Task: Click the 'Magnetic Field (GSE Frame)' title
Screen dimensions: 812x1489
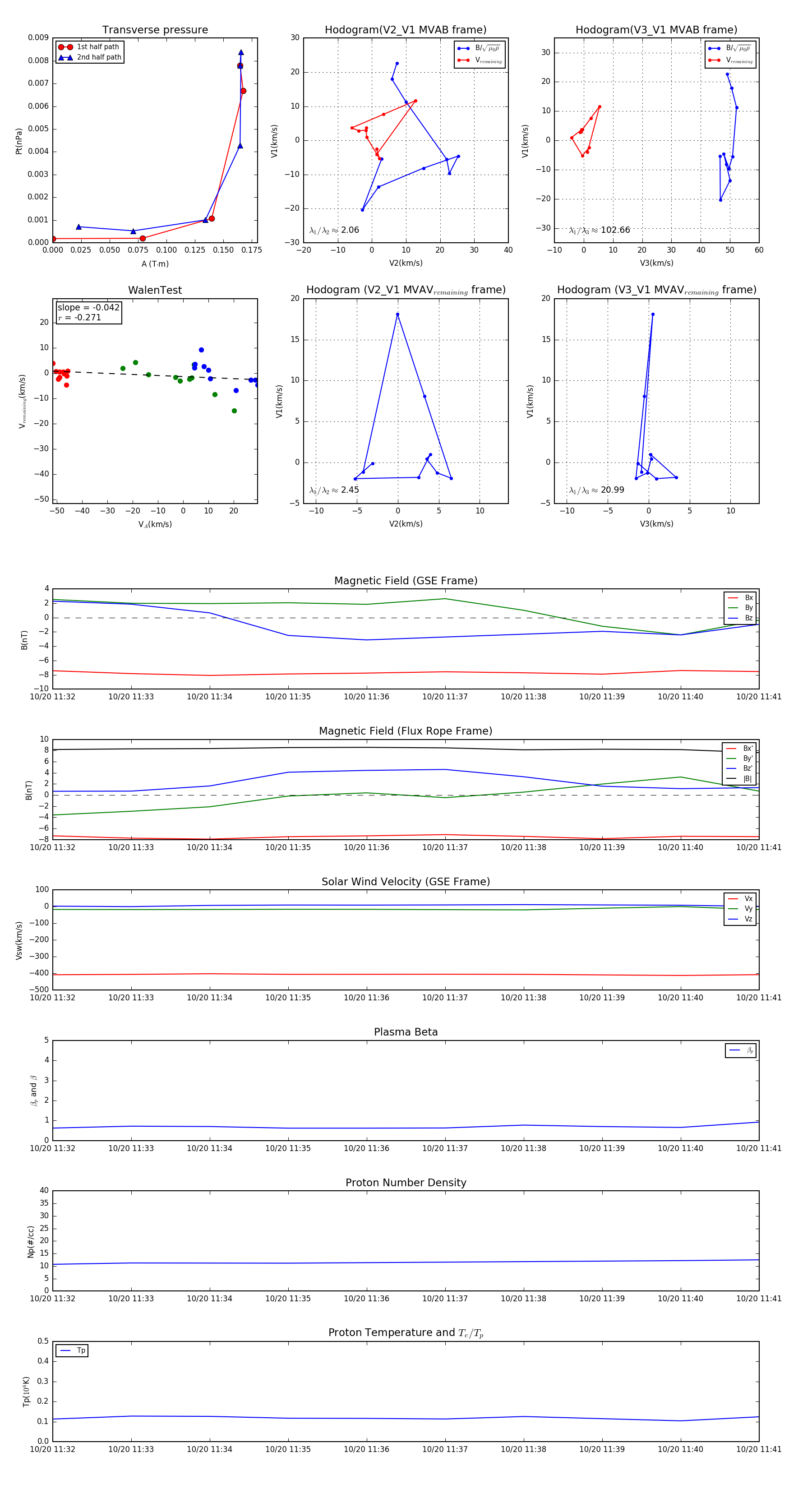Action: 406,580
